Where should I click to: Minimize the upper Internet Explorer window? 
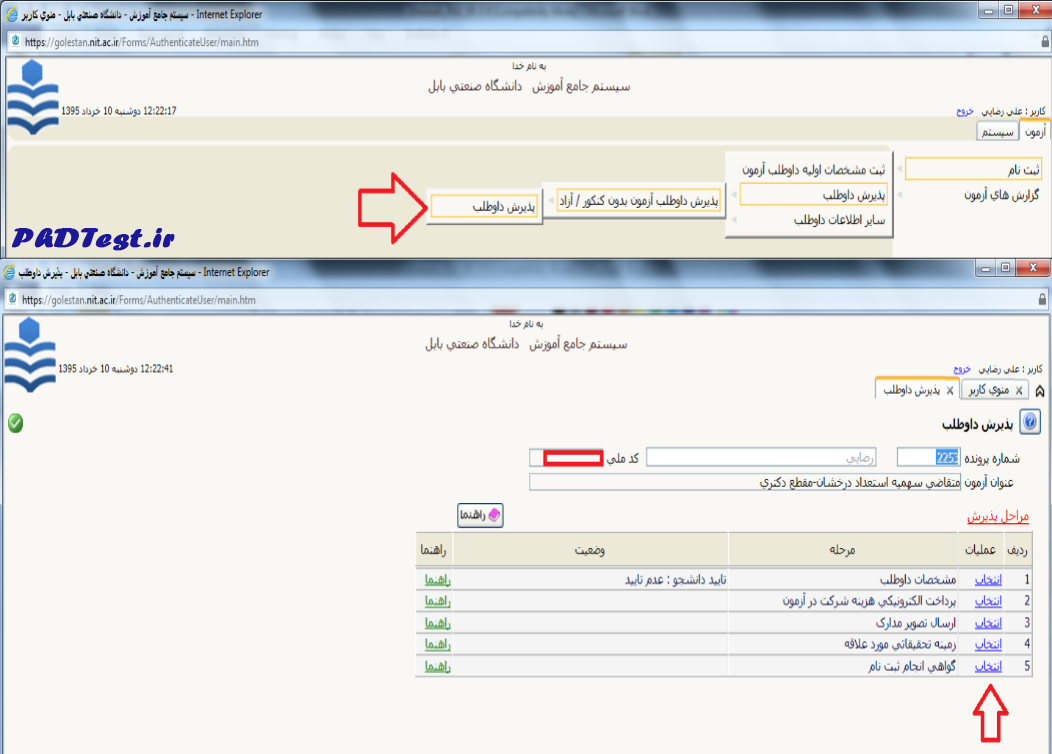tap(988, 10)
